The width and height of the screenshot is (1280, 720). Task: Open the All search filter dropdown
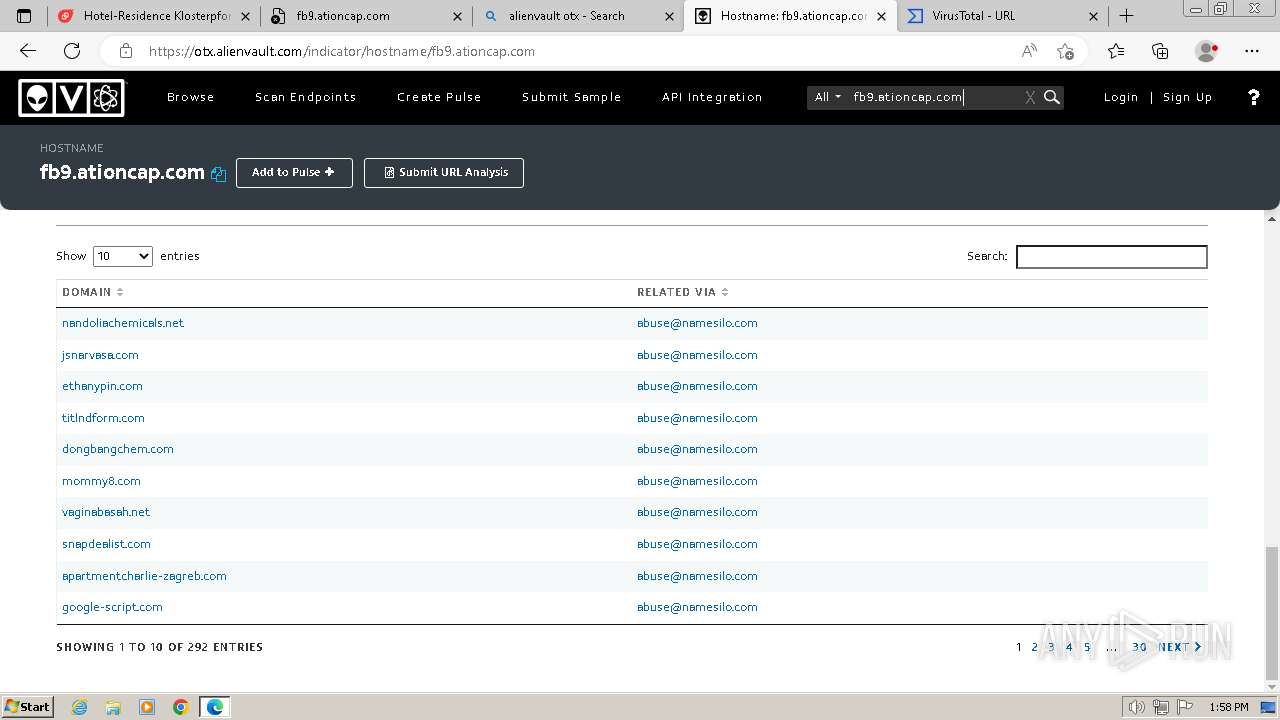point(827,97)
